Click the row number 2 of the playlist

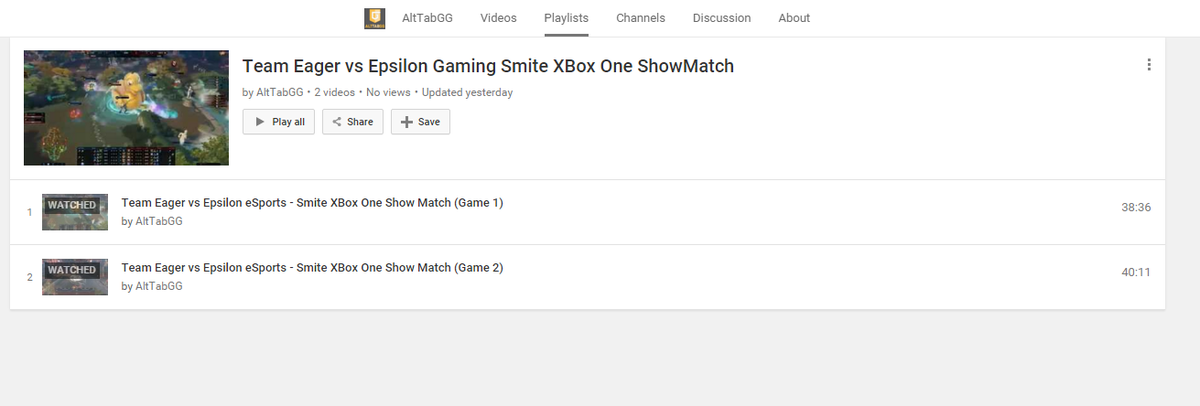tap(30, 277)
